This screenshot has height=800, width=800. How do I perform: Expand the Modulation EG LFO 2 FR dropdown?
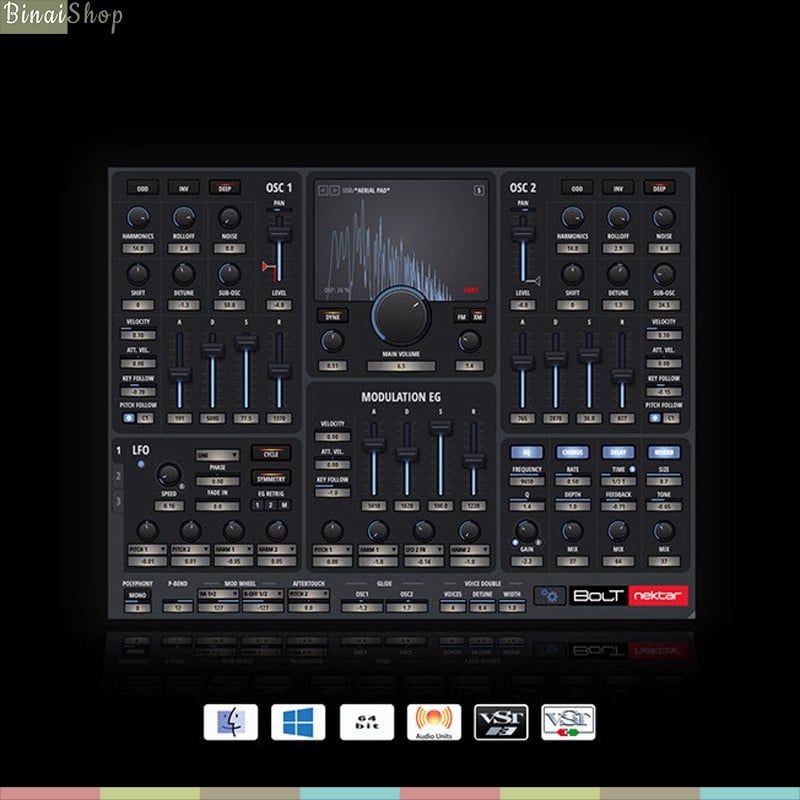424,549
